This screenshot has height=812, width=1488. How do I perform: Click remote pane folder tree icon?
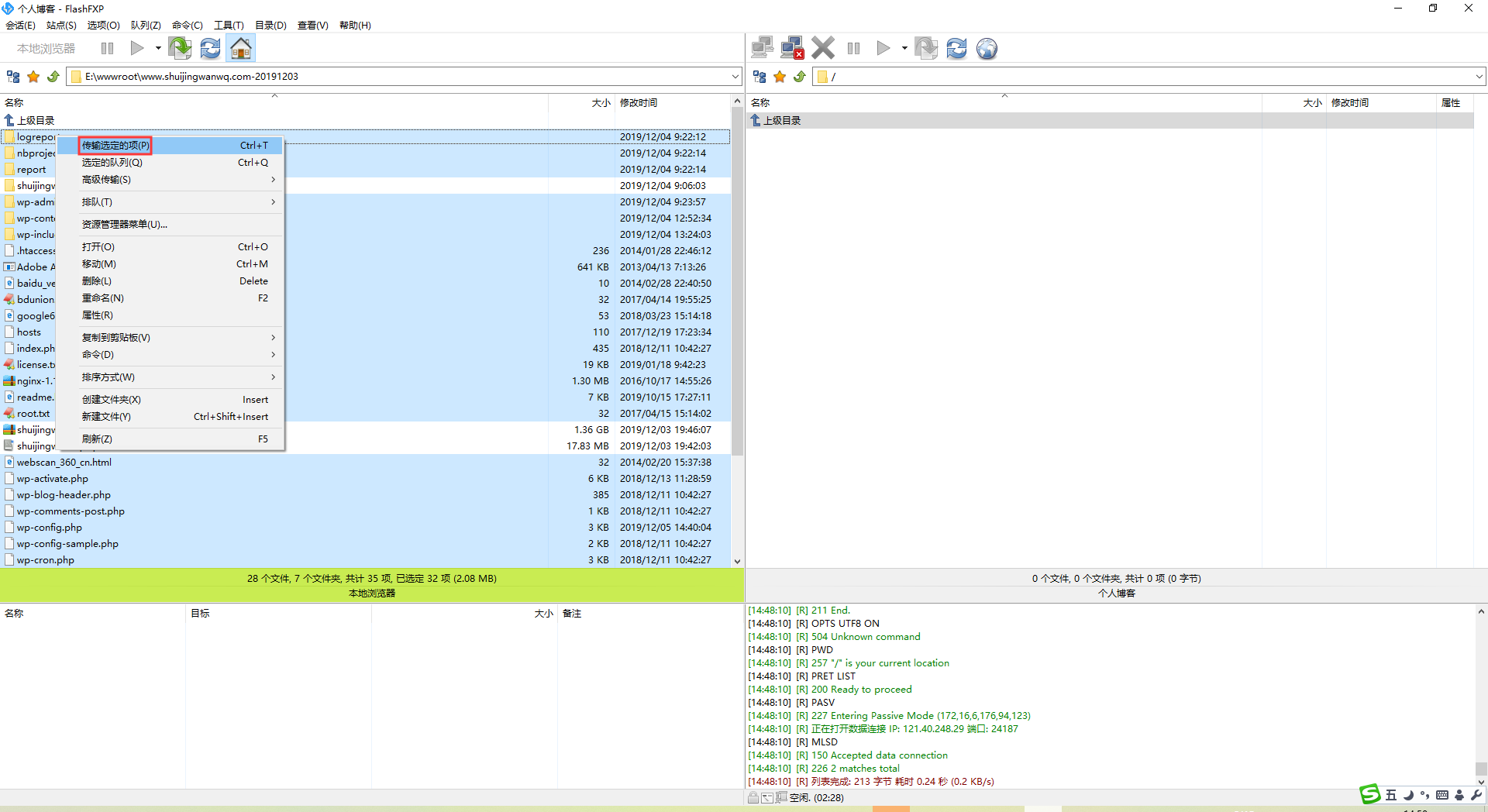pyautogui.click(x=759, y=77)
